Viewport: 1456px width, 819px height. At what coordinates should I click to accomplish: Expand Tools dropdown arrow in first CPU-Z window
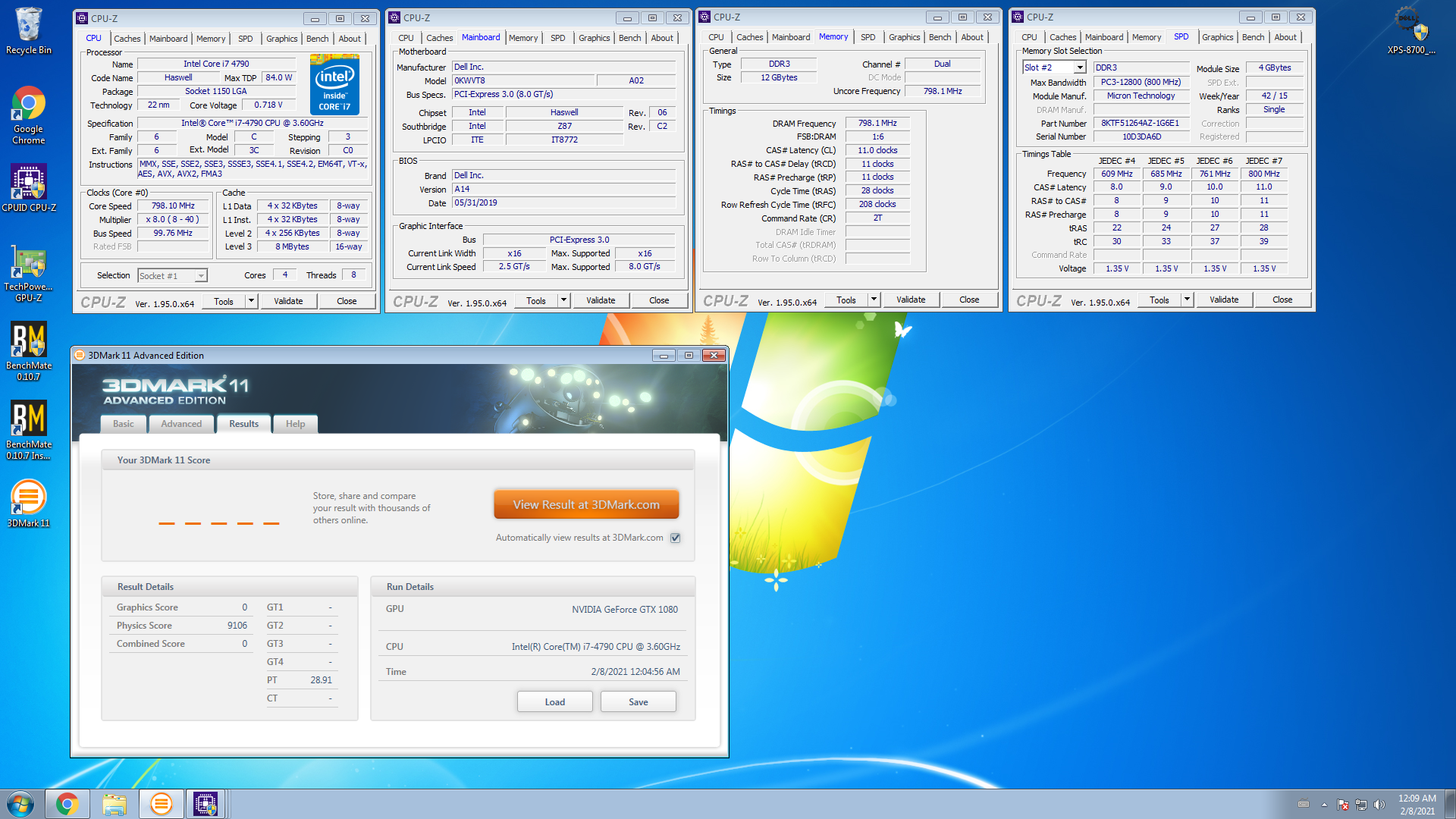(251, 301)
